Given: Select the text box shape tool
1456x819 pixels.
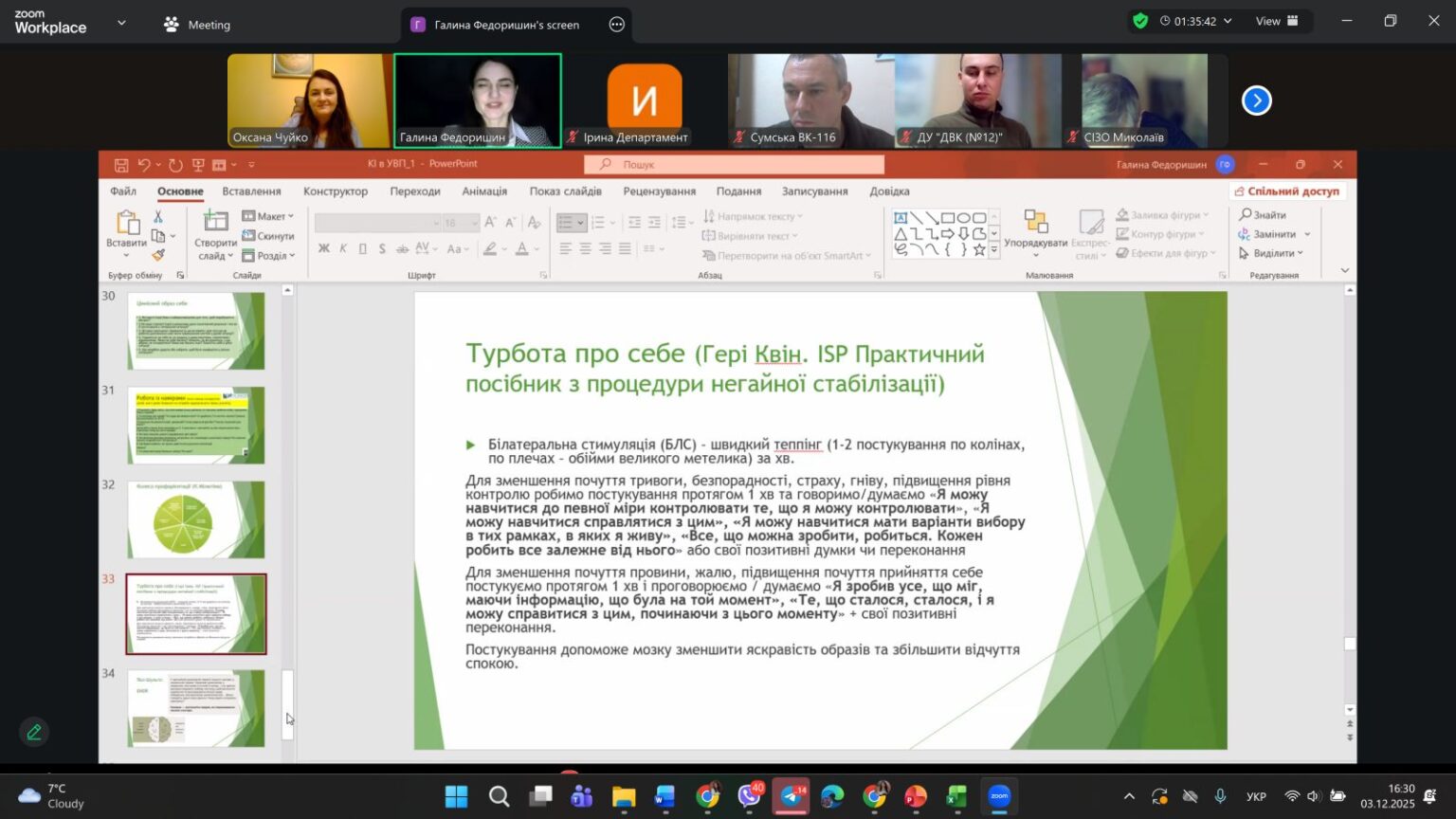Looking at the screenshot, I should pos(901,218).
